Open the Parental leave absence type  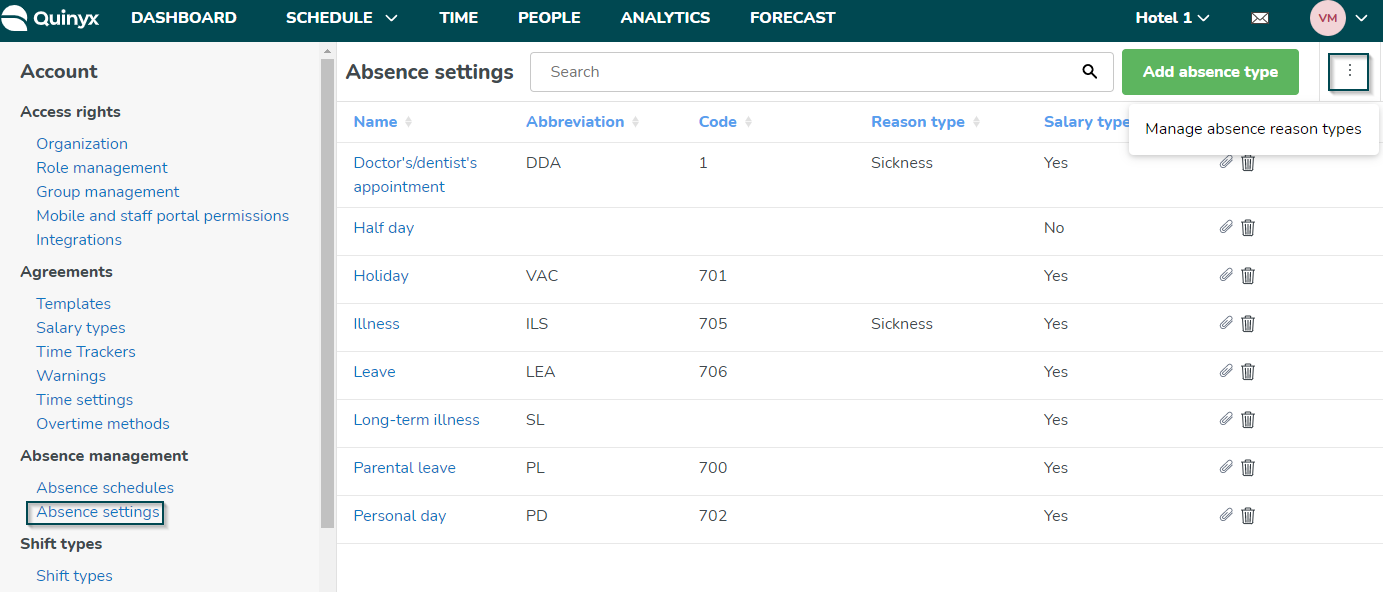(x=405, y=468)
